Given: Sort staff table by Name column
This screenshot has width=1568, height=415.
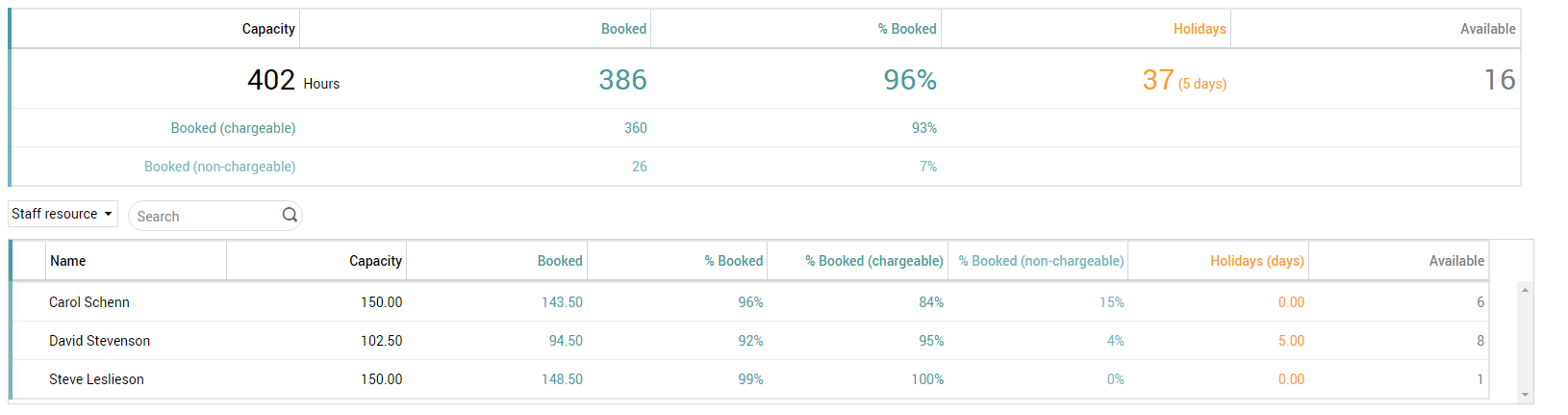Looking at the screenshot, I should pyautogui.click(x=68, y=261).
